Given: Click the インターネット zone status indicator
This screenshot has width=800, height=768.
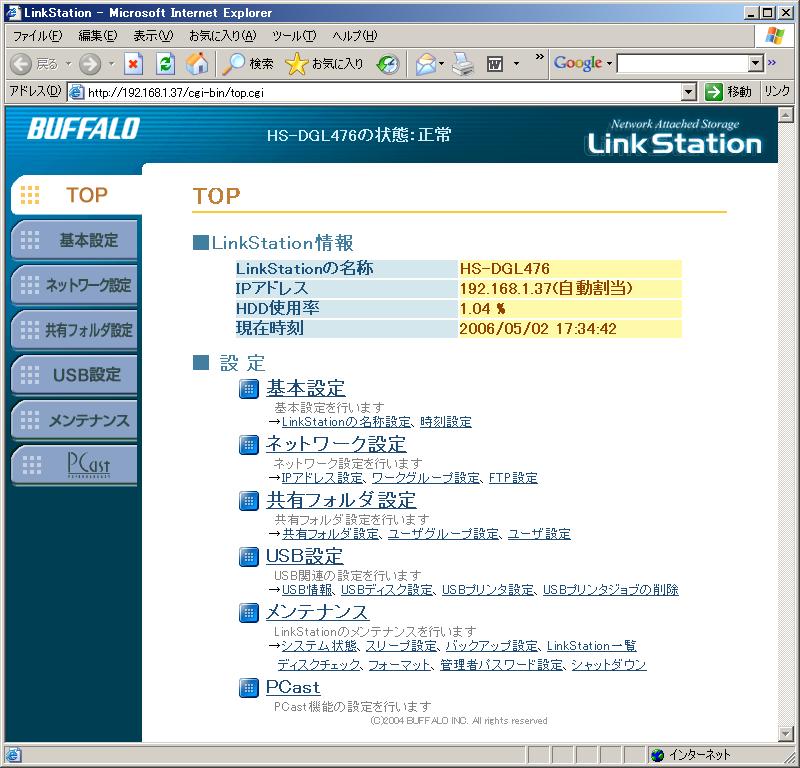Looking at the screenshot, I should coord(691,755).
